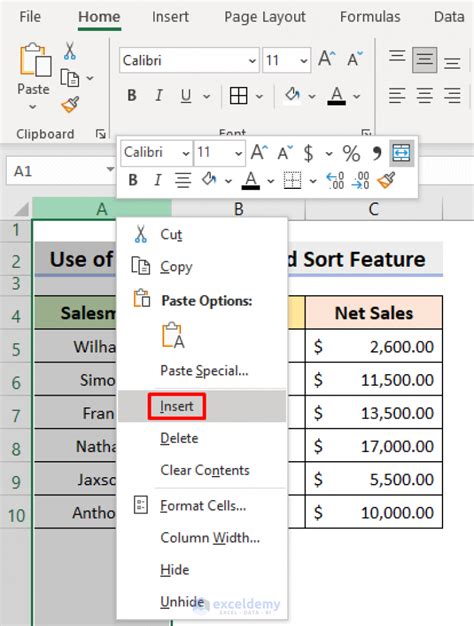
Task: Toggle Bold in the ribbon Font group
Action: click(x=132, y=96)
